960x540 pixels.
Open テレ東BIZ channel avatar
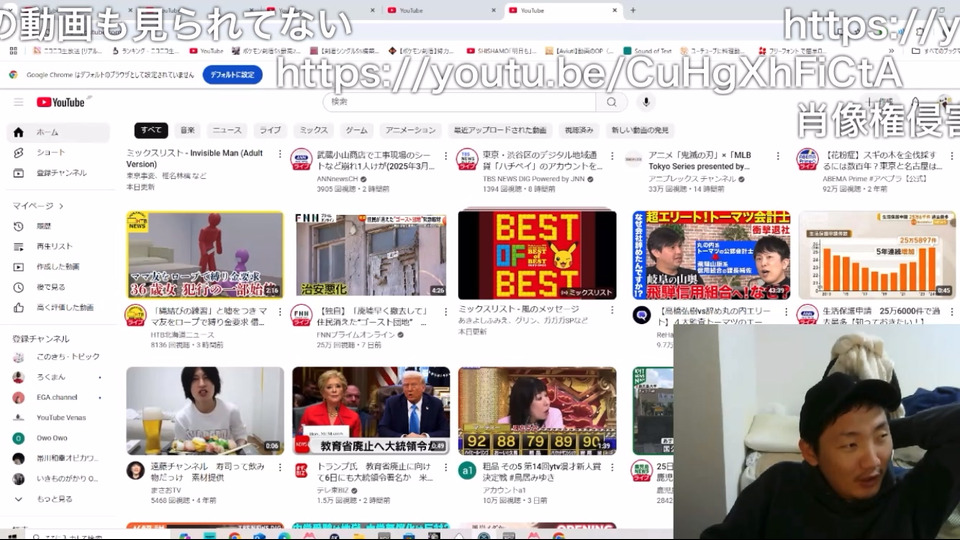pos(301,470)
